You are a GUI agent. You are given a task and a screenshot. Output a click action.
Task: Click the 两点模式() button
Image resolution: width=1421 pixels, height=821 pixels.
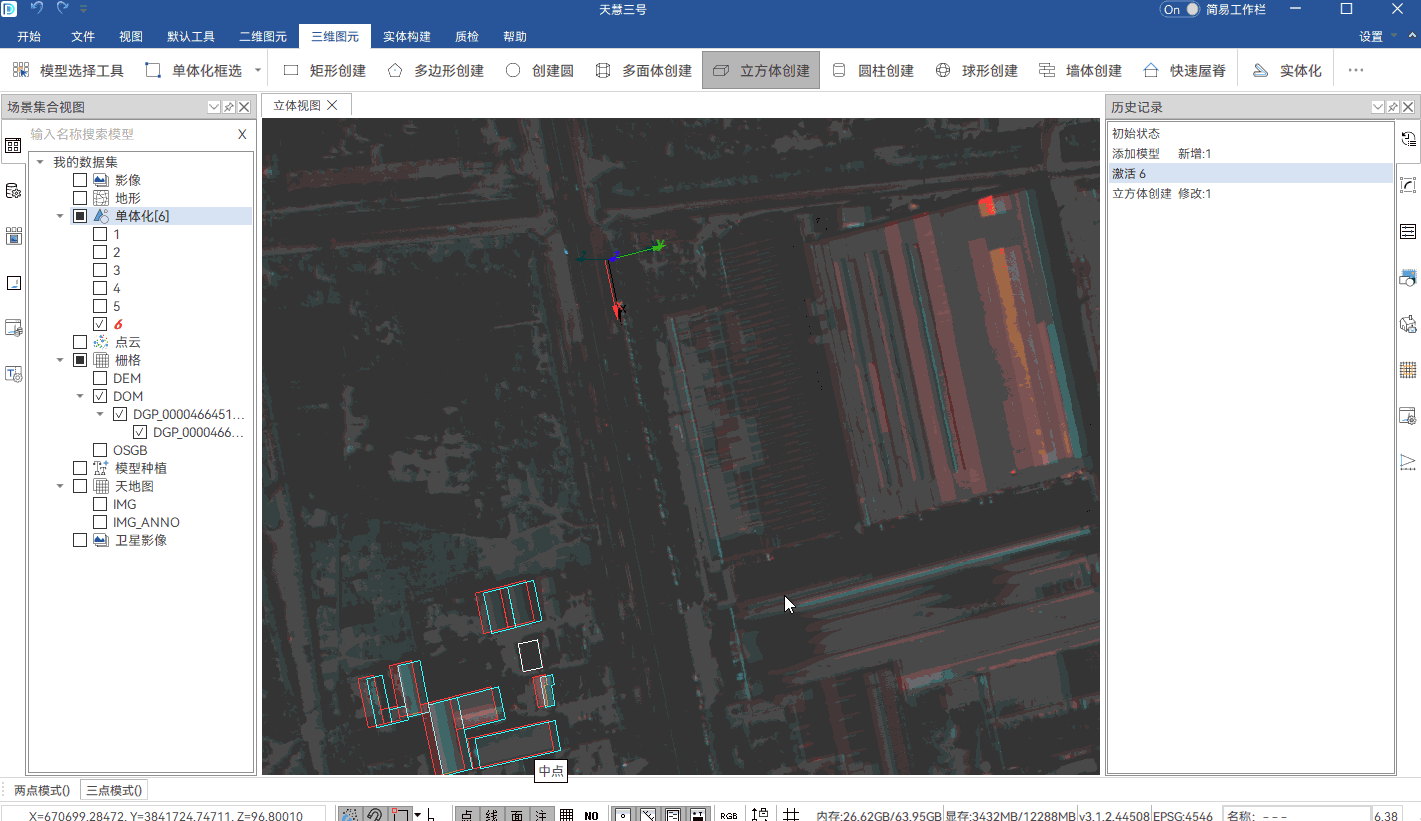pos(42,790)
